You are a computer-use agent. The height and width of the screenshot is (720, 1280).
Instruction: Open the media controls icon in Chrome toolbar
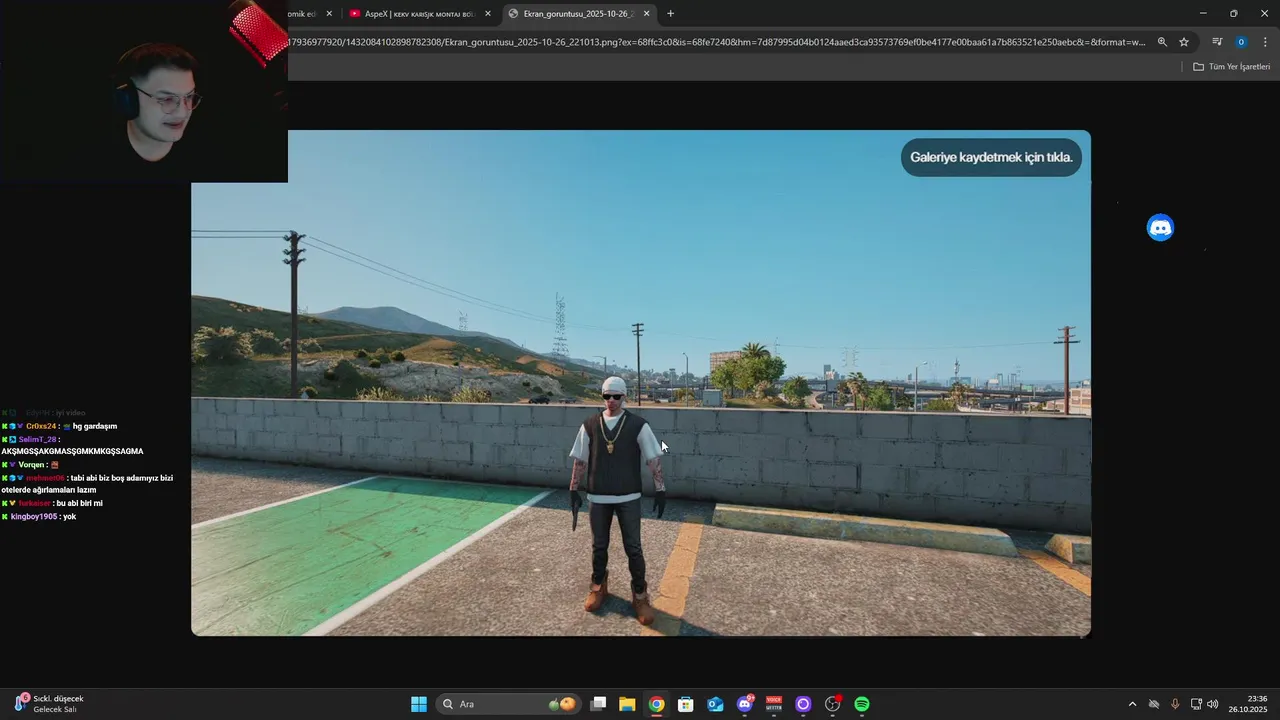pos(1217,42)
